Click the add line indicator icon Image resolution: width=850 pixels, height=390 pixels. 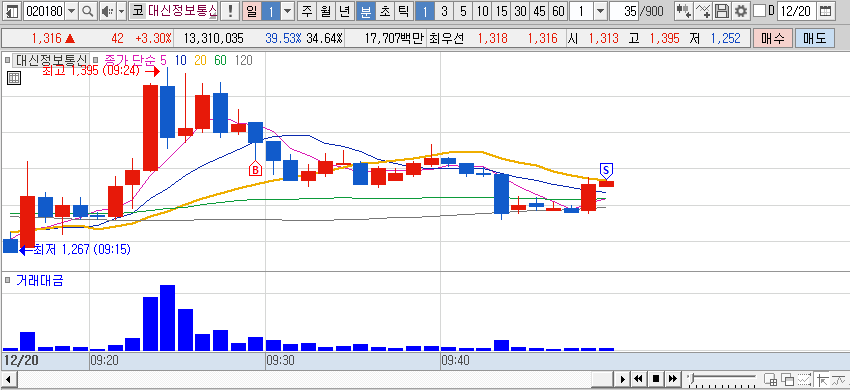pos(703,10)
